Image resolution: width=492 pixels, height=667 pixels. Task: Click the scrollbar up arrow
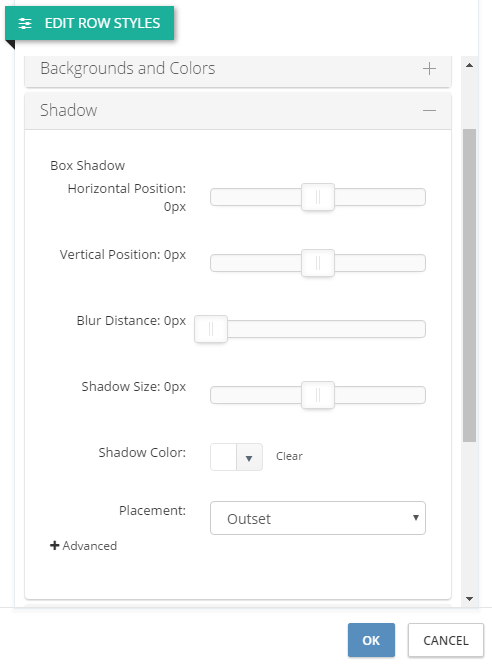pyautogui.click(x=469, y=66)
